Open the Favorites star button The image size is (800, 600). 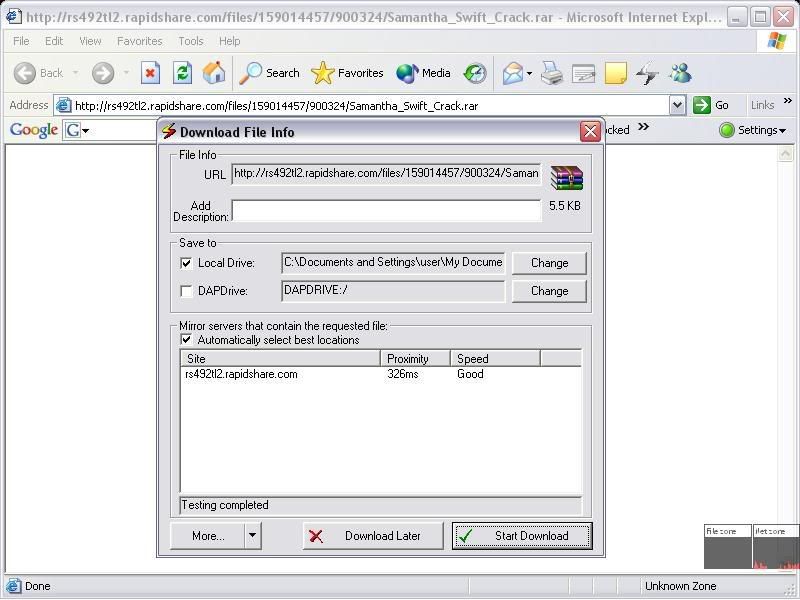(x=347, y=73)
